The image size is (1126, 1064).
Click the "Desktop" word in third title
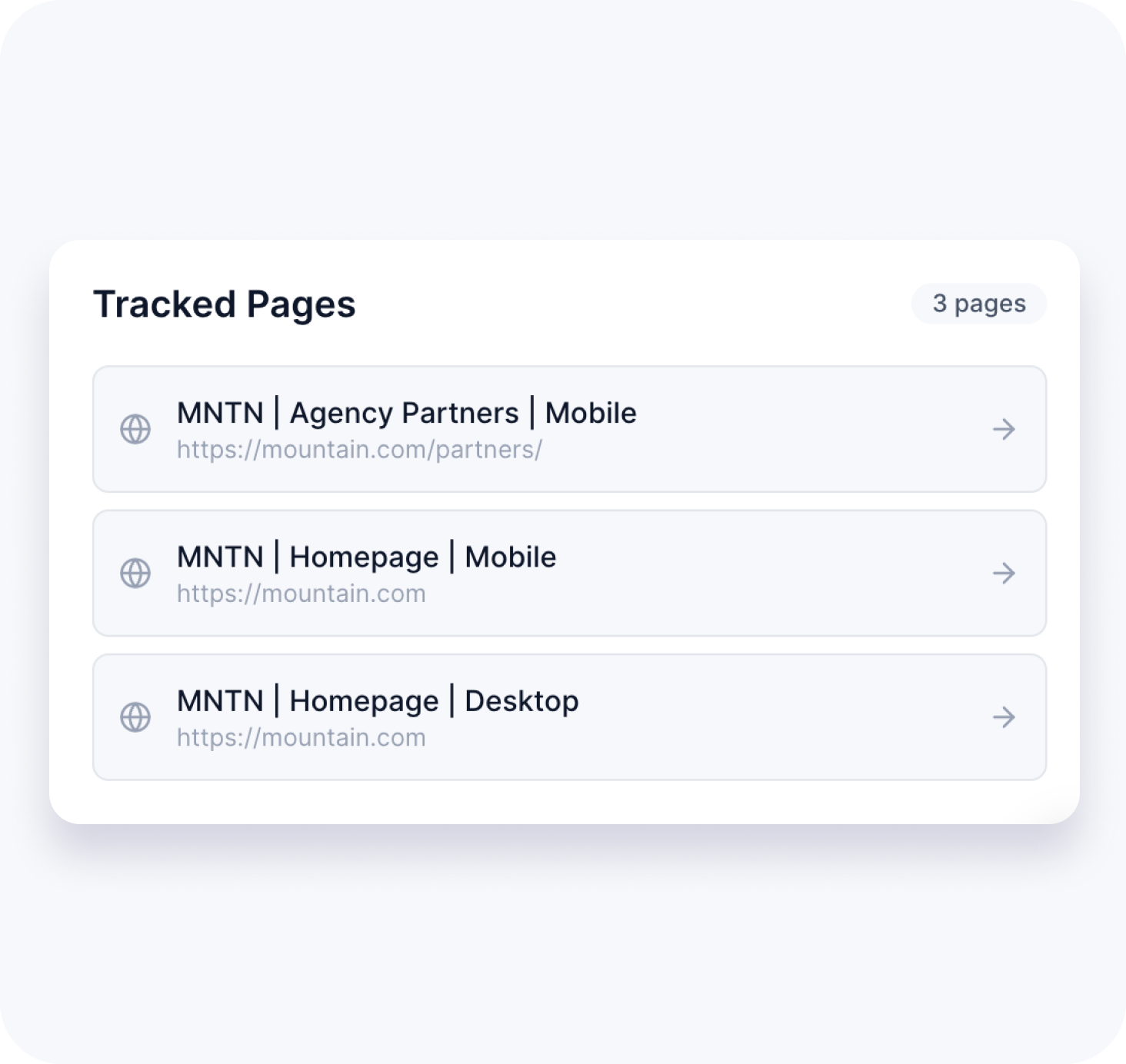521,701
